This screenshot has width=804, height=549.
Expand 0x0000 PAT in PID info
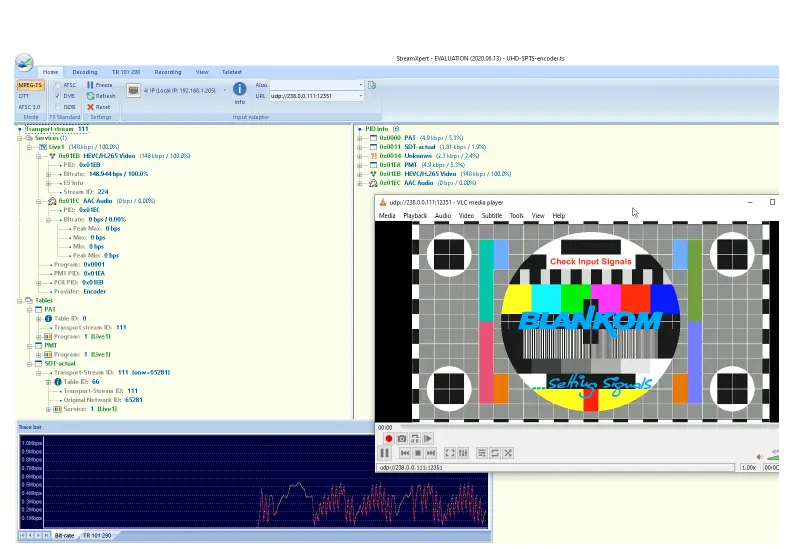point(360,138)
